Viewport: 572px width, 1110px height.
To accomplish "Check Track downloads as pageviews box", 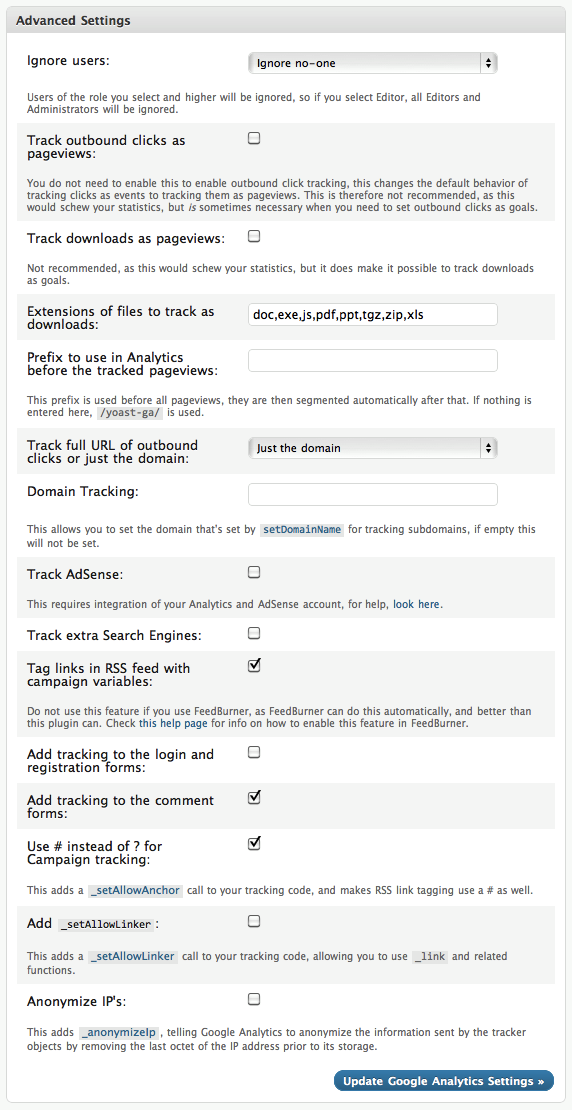I will pos(254,236).
